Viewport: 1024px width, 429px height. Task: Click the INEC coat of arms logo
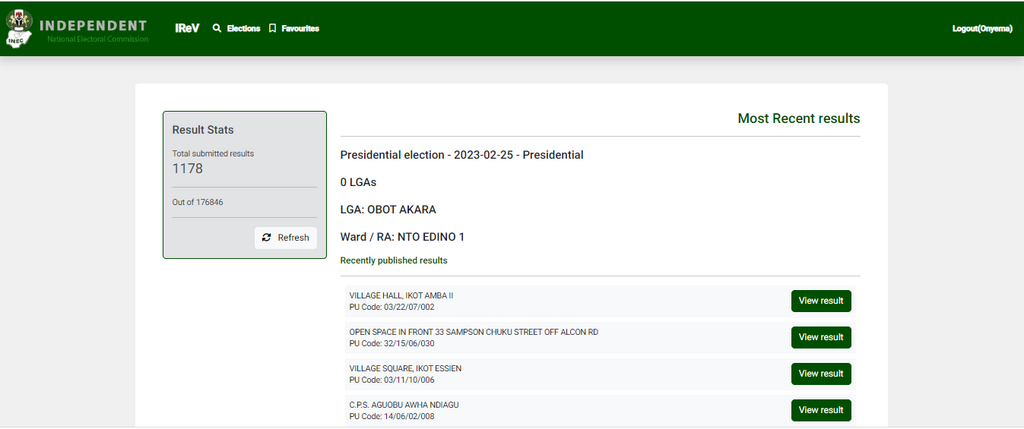(x=20, y=29)
